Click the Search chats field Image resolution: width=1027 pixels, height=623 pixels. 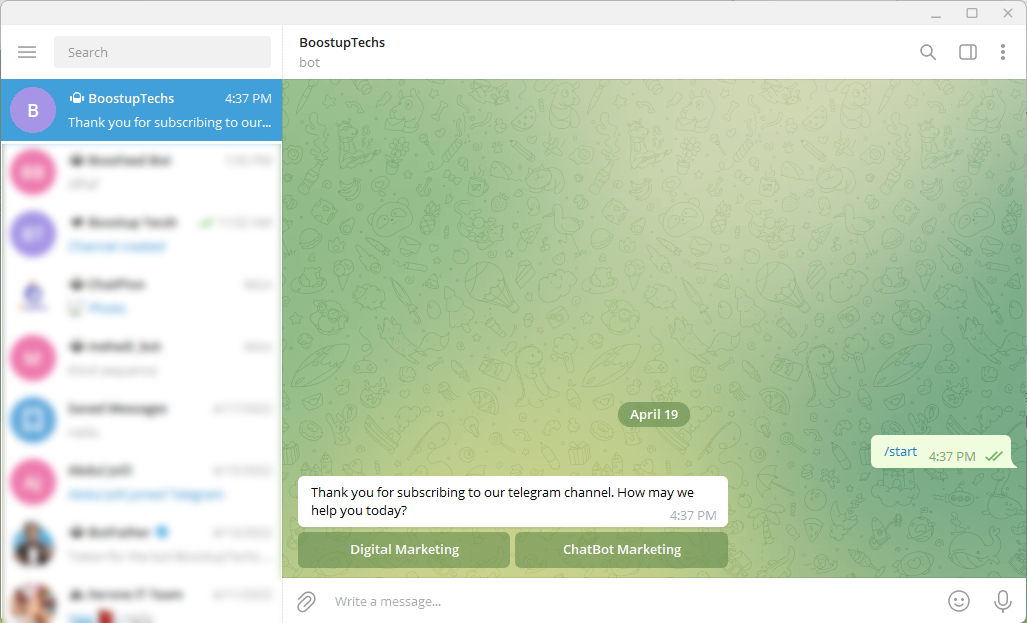click(162, 52)
